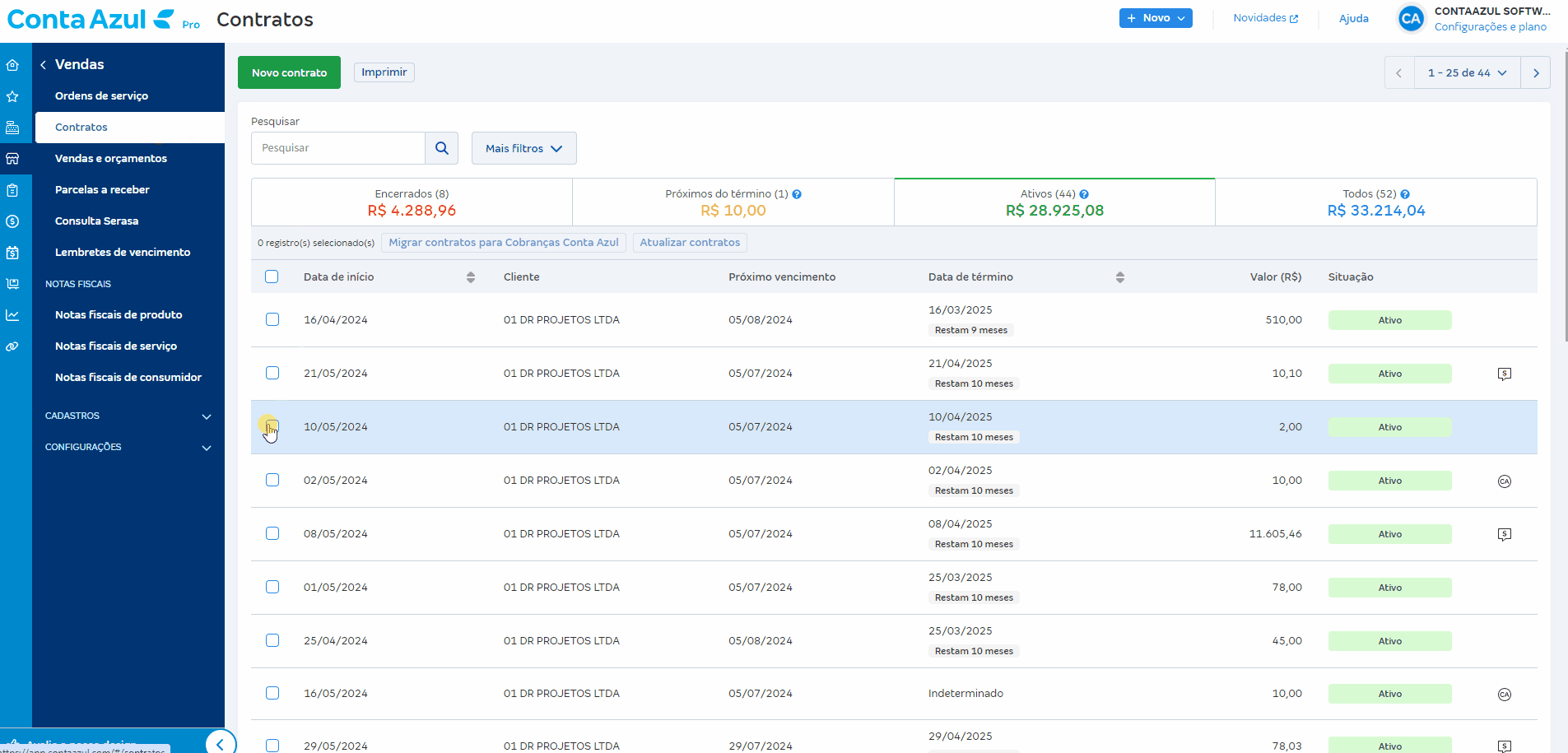Check the box for the 16/04/2024 contract

coord(272,319)
